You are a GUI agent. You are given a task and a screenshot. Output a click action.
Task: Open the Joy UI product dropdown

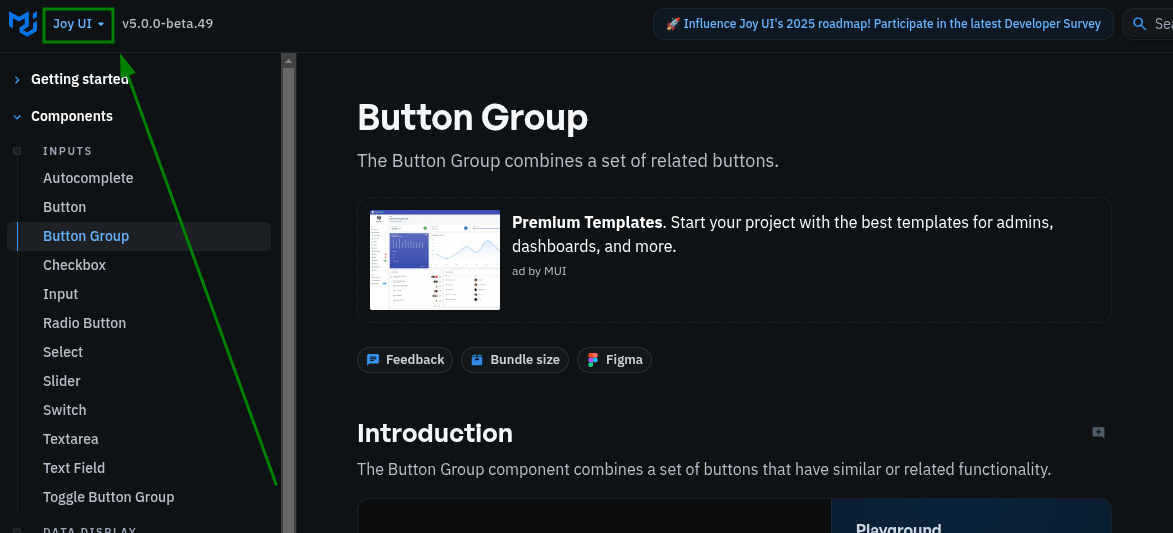79,24
